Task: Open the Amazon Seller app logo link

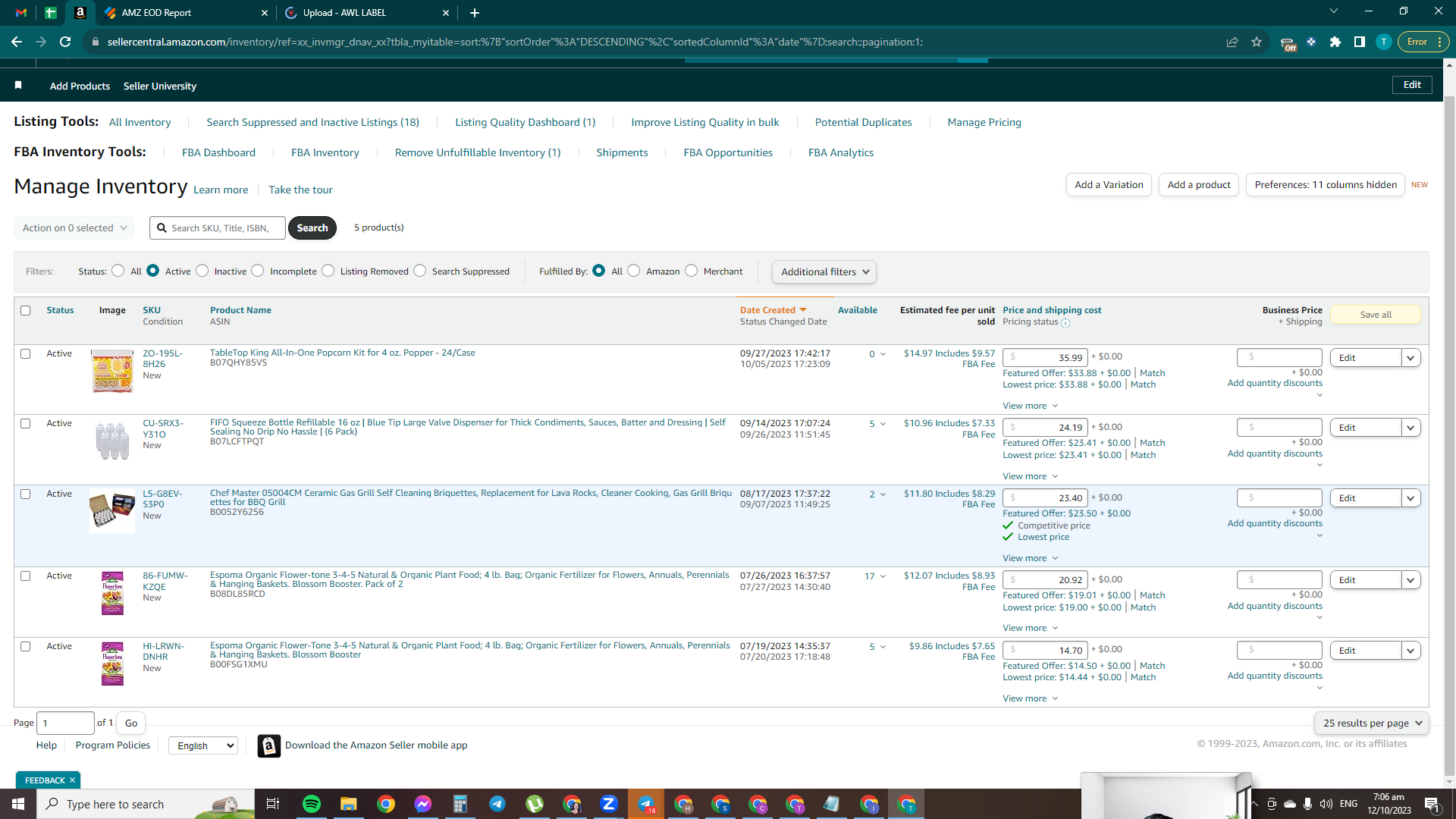Action: [269, 745]
